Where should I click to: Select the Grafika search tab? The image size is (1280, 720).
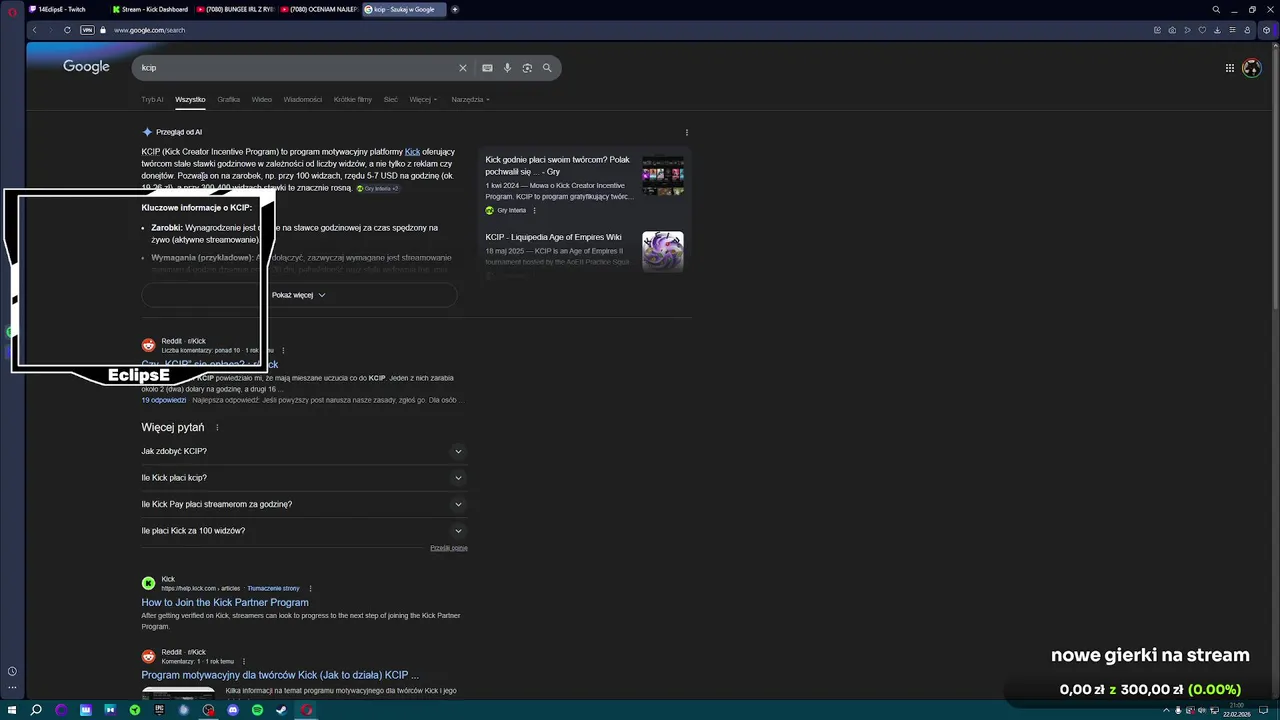pyautogui.click(x=229, y=100)
